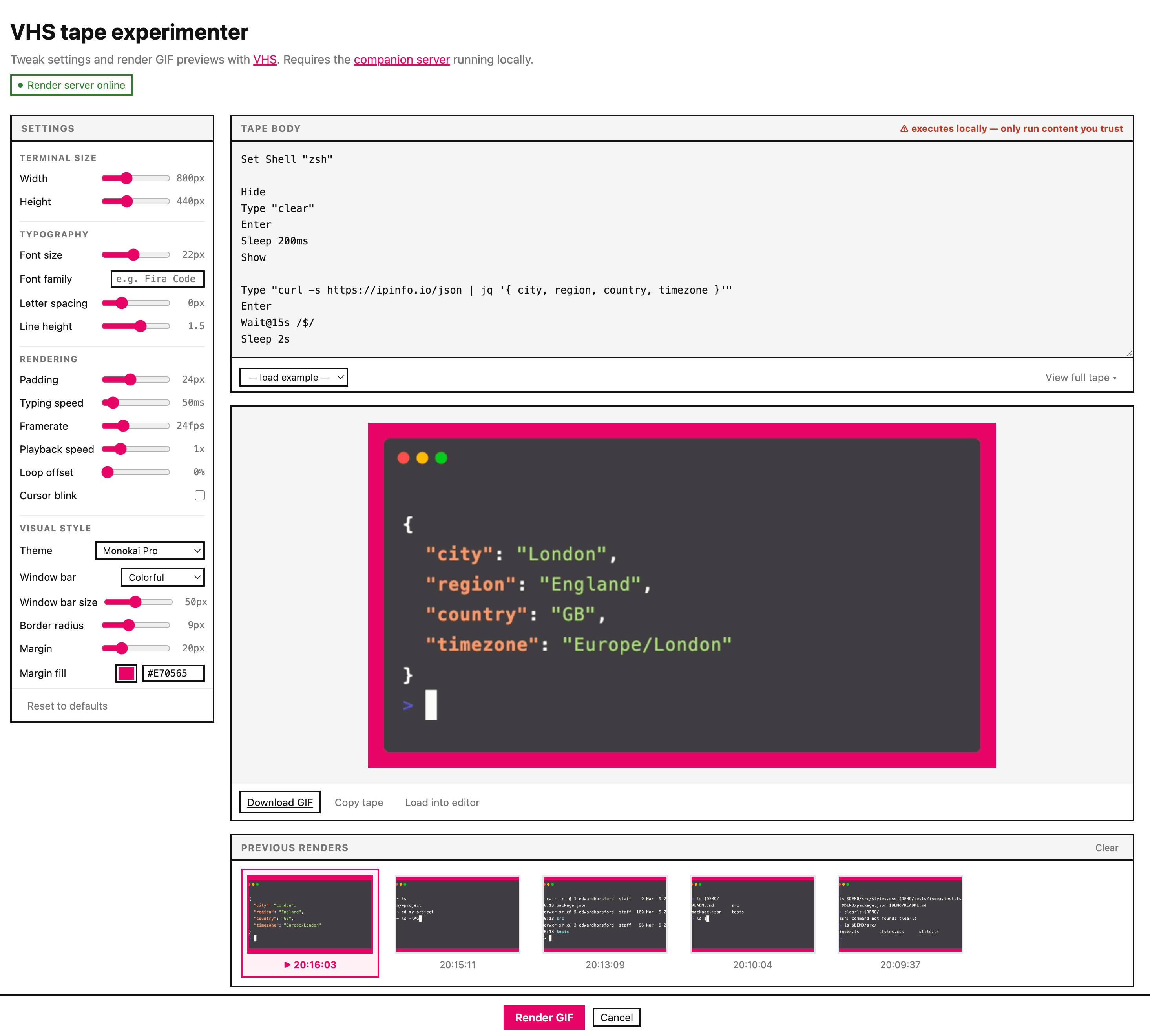Click the Framerate slider

pos(135,426)
